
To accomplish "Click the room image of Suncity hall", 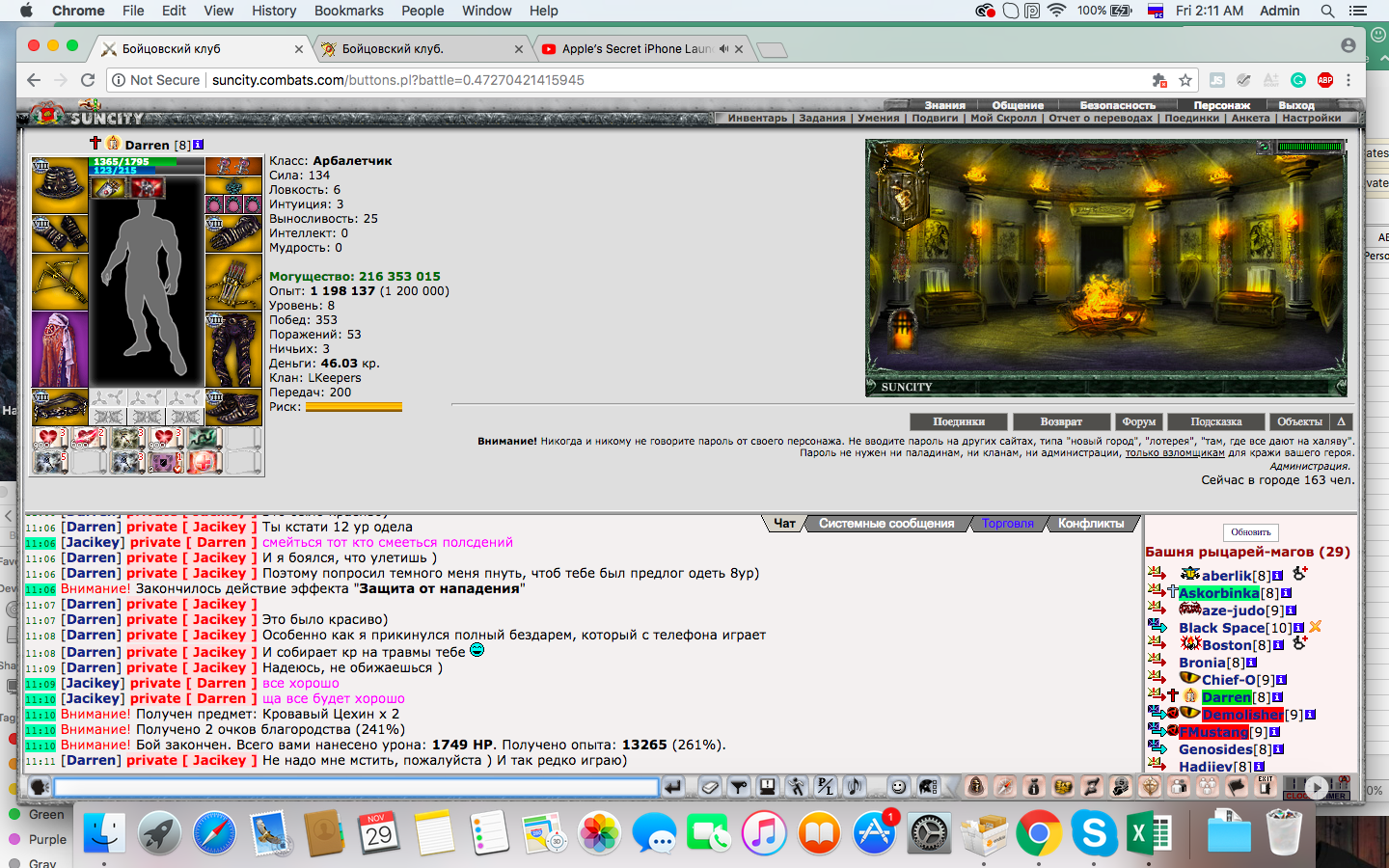I will coord(1106,268).
